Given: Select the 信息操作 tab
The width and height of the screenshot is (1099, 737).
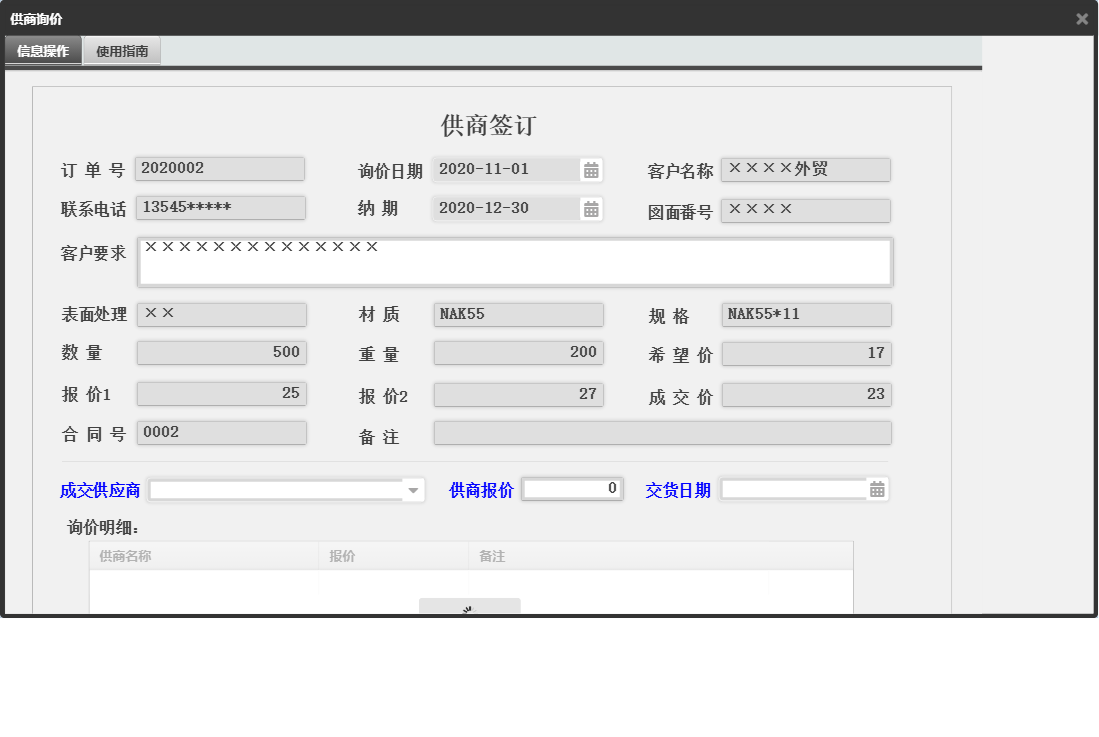Looking at the screenshot, I should [42, 50].
